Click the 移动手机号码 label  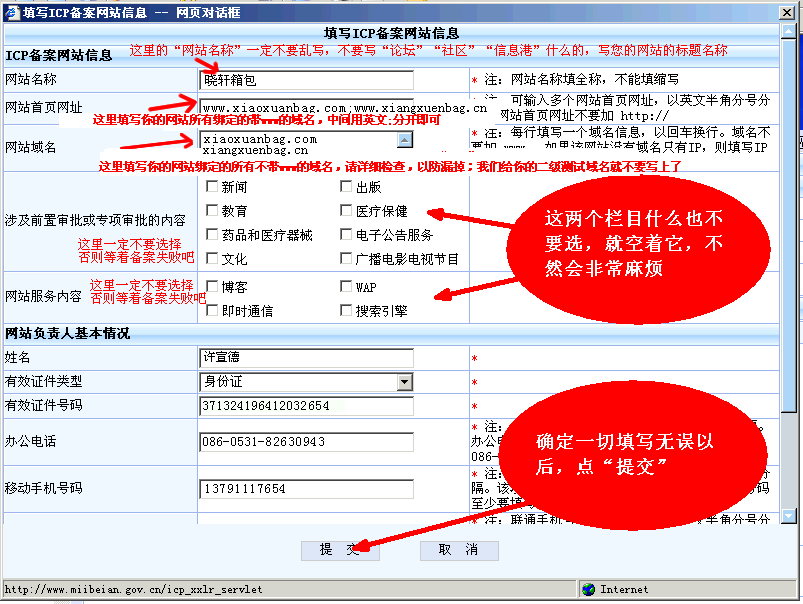(43, 488)
